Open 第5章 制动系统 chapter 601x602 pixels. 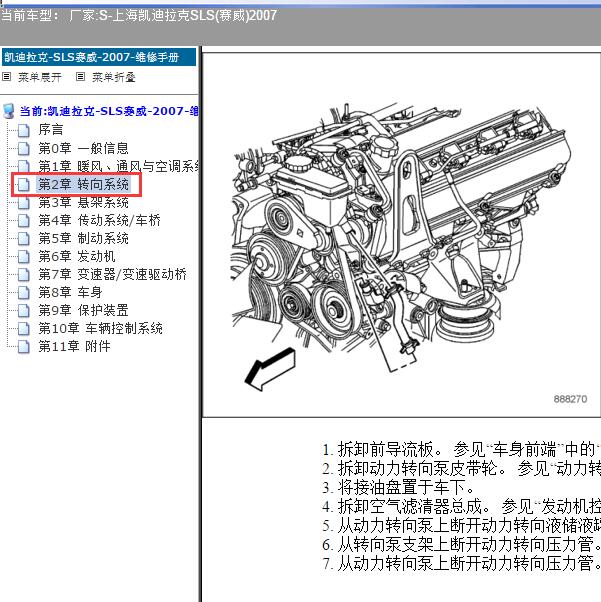click(83, 238)
